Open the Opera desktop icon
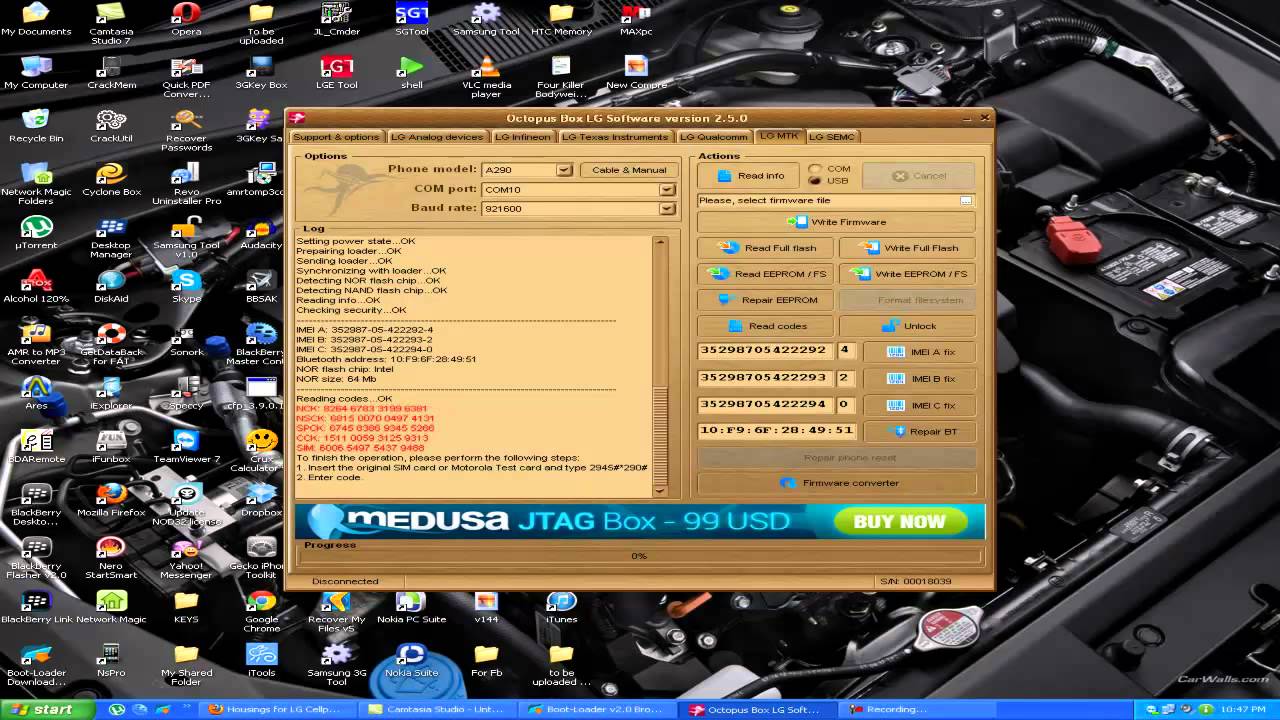This screenshot has height=720, width=1280. pyautogui.click(x=186, y=20)
